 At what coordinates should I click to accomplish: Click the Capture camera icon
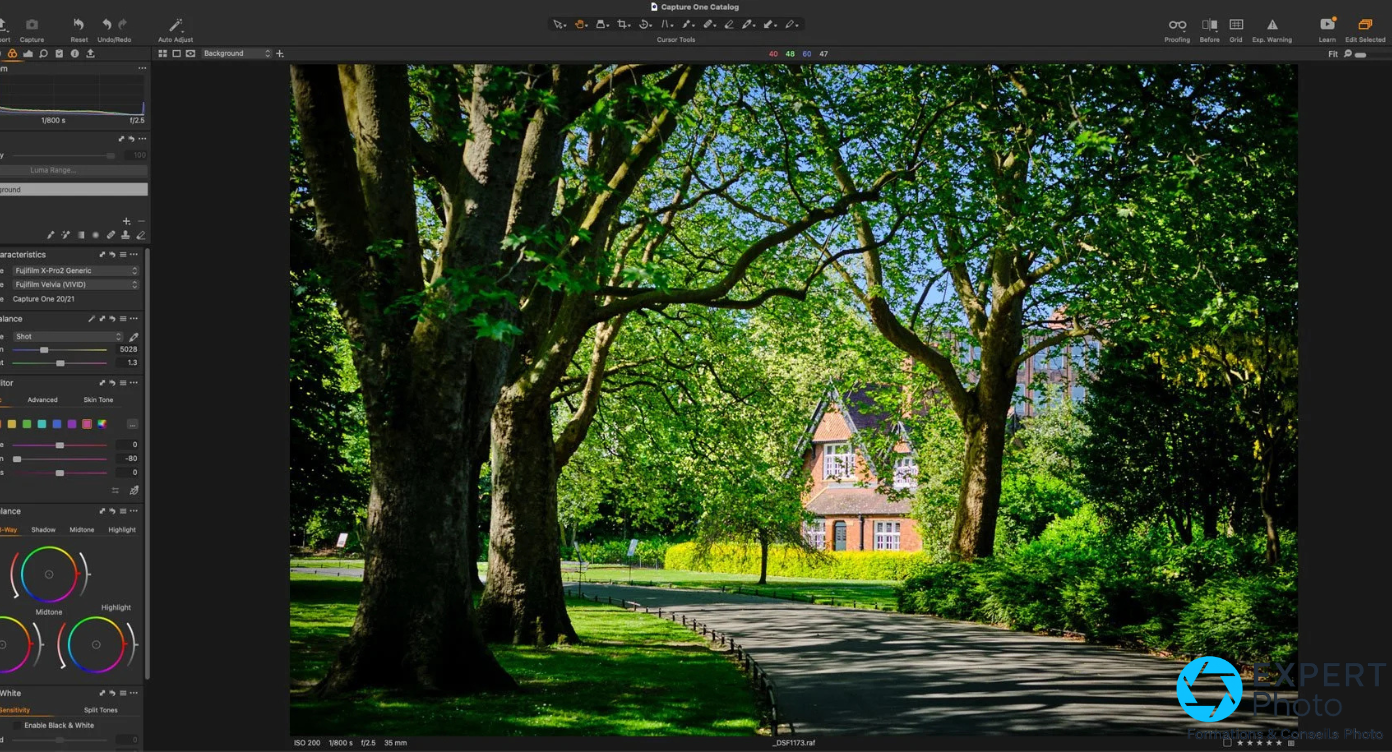coord(32,24)
